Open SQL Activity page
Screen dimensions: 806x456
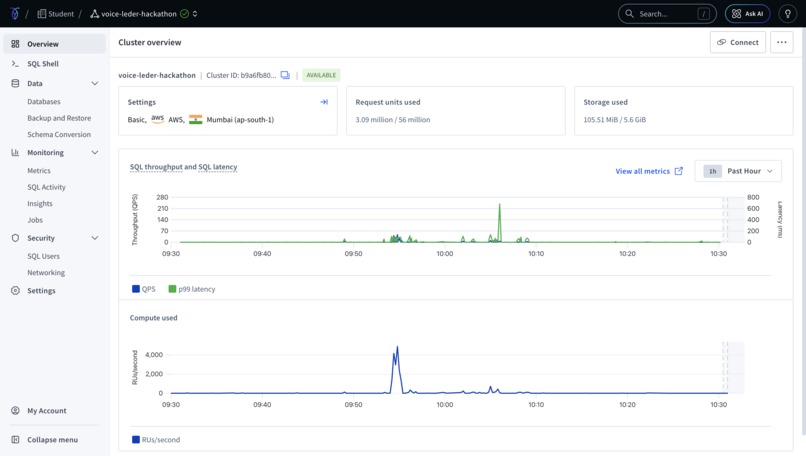click(x=46, y=187)
